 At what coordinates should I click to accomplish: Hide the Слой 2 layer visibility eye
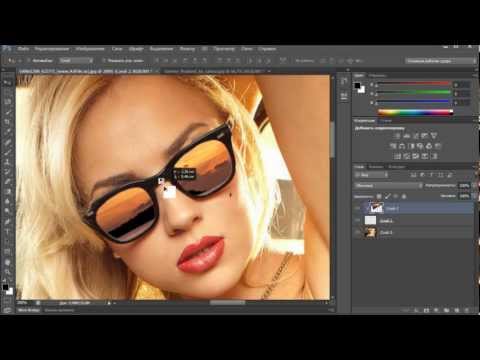coord(358,209)
